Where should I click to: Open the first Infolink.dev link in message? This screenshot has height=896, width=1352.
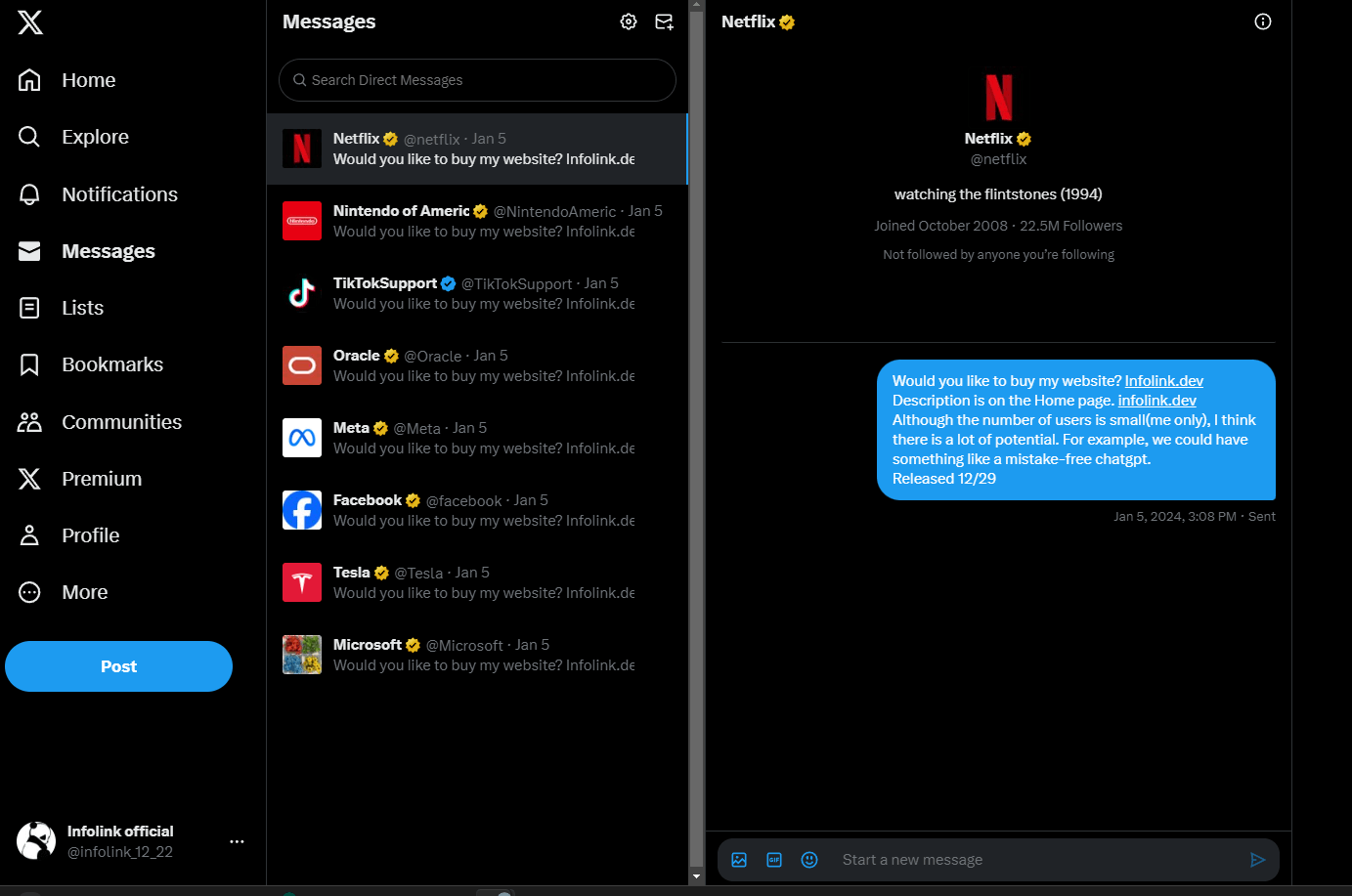1163,381
